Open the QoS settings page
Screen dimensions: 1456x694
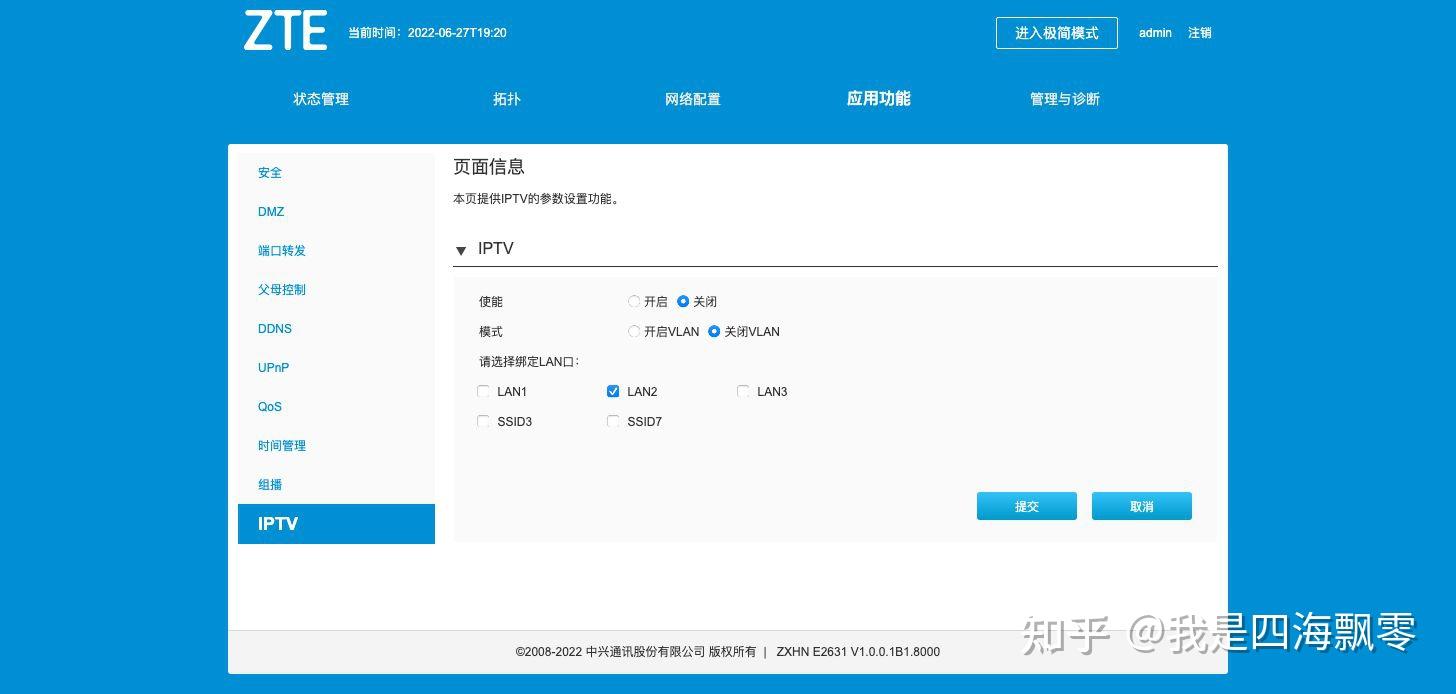point(269,406)
